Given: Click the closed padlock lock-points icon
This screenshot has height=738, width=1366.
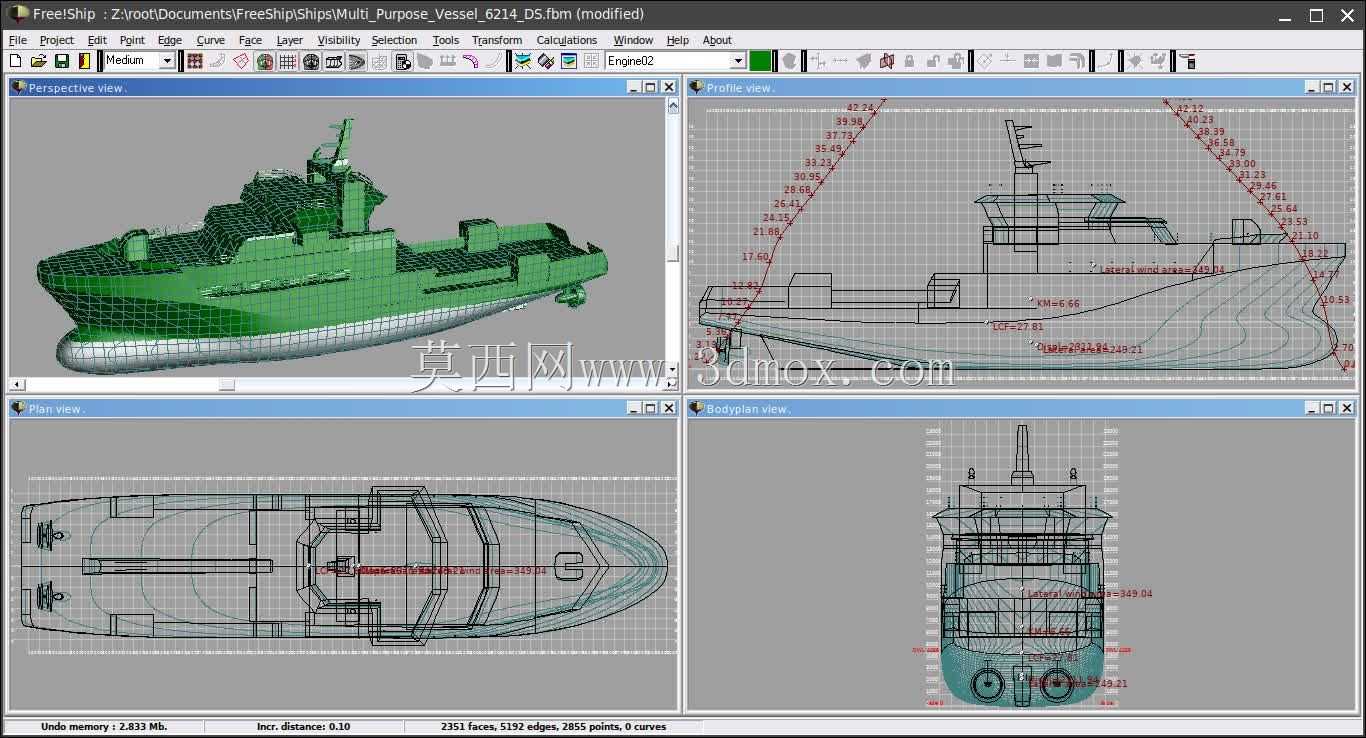Looking at the screenshot, I should (x=909, y=61).
